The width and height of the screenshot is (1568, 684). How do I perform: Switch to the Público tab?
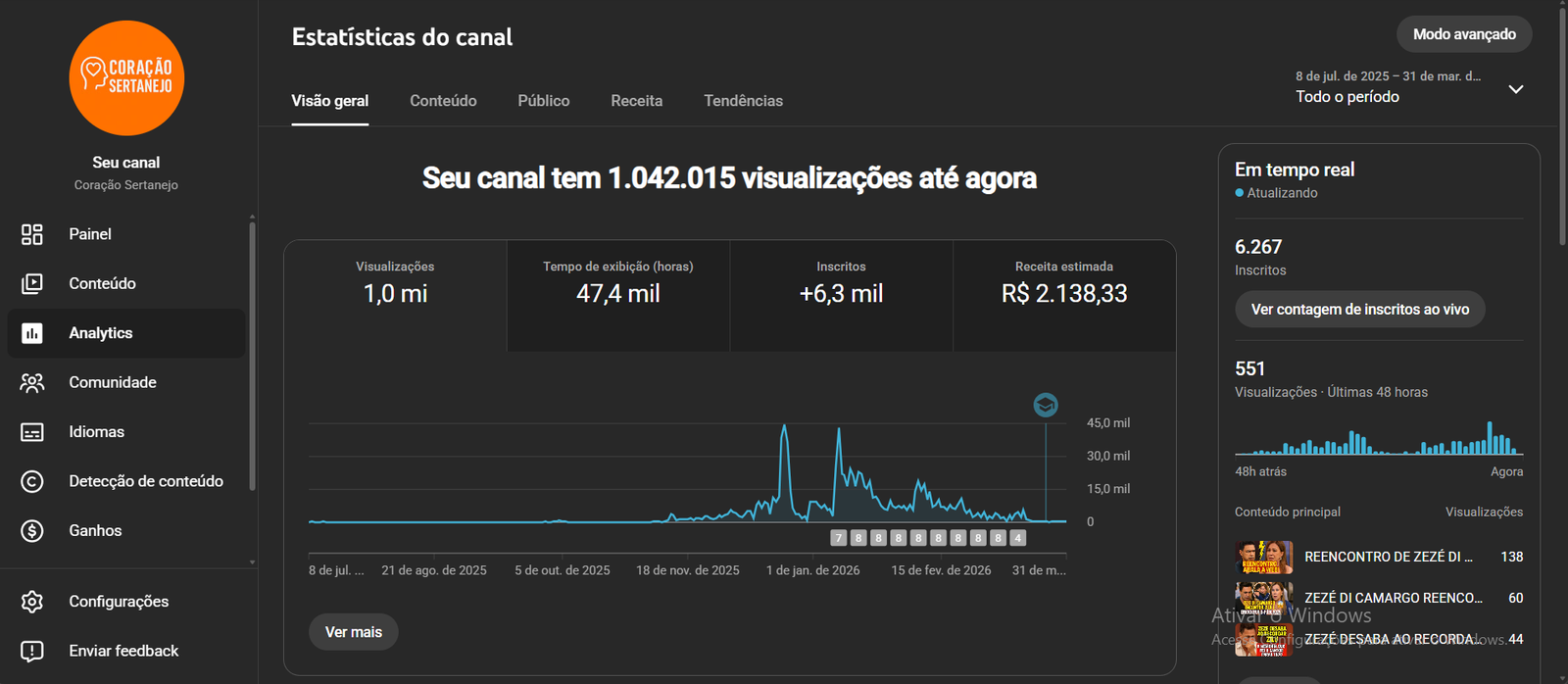pos(544,101)
